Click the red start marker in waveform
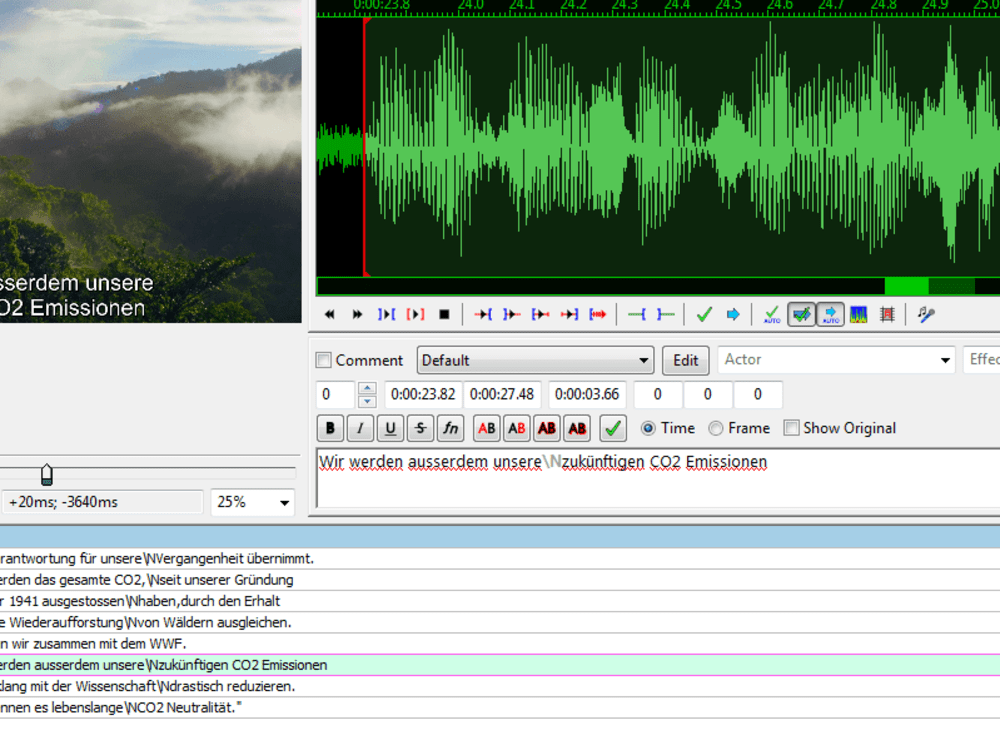This screenshot has height=750, width=1000. (365, 147)
